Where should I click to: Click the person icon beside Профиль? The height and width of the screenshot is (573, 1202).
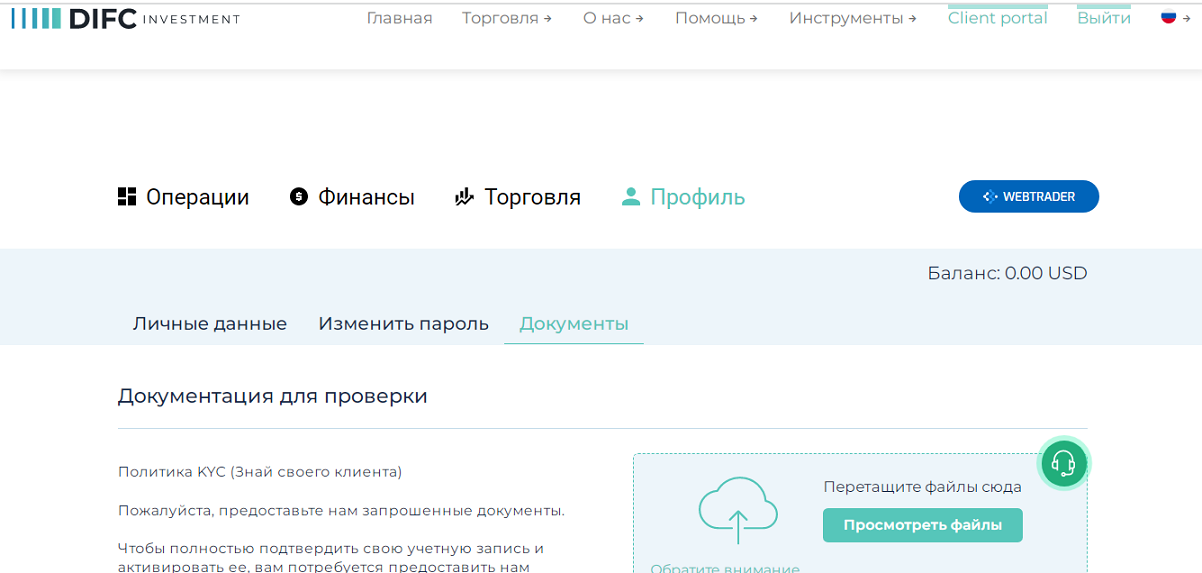[630, 197]
